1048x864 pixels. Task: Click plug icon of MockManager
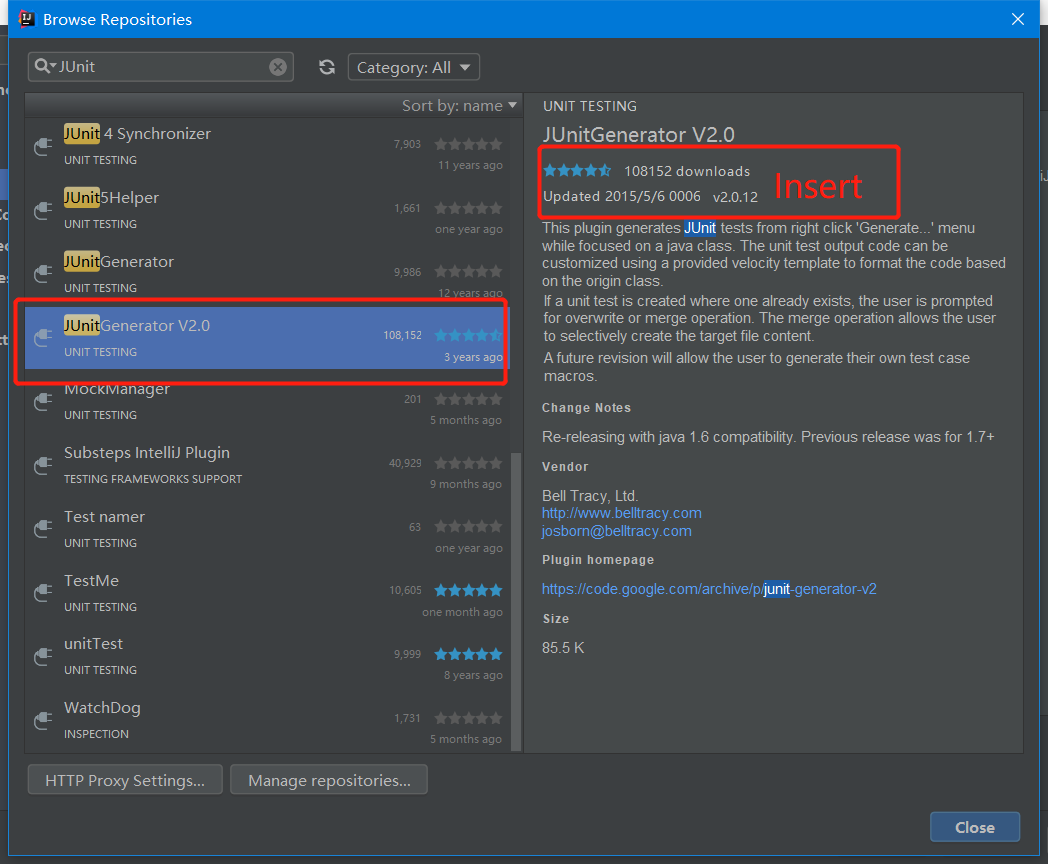[43, 402]
